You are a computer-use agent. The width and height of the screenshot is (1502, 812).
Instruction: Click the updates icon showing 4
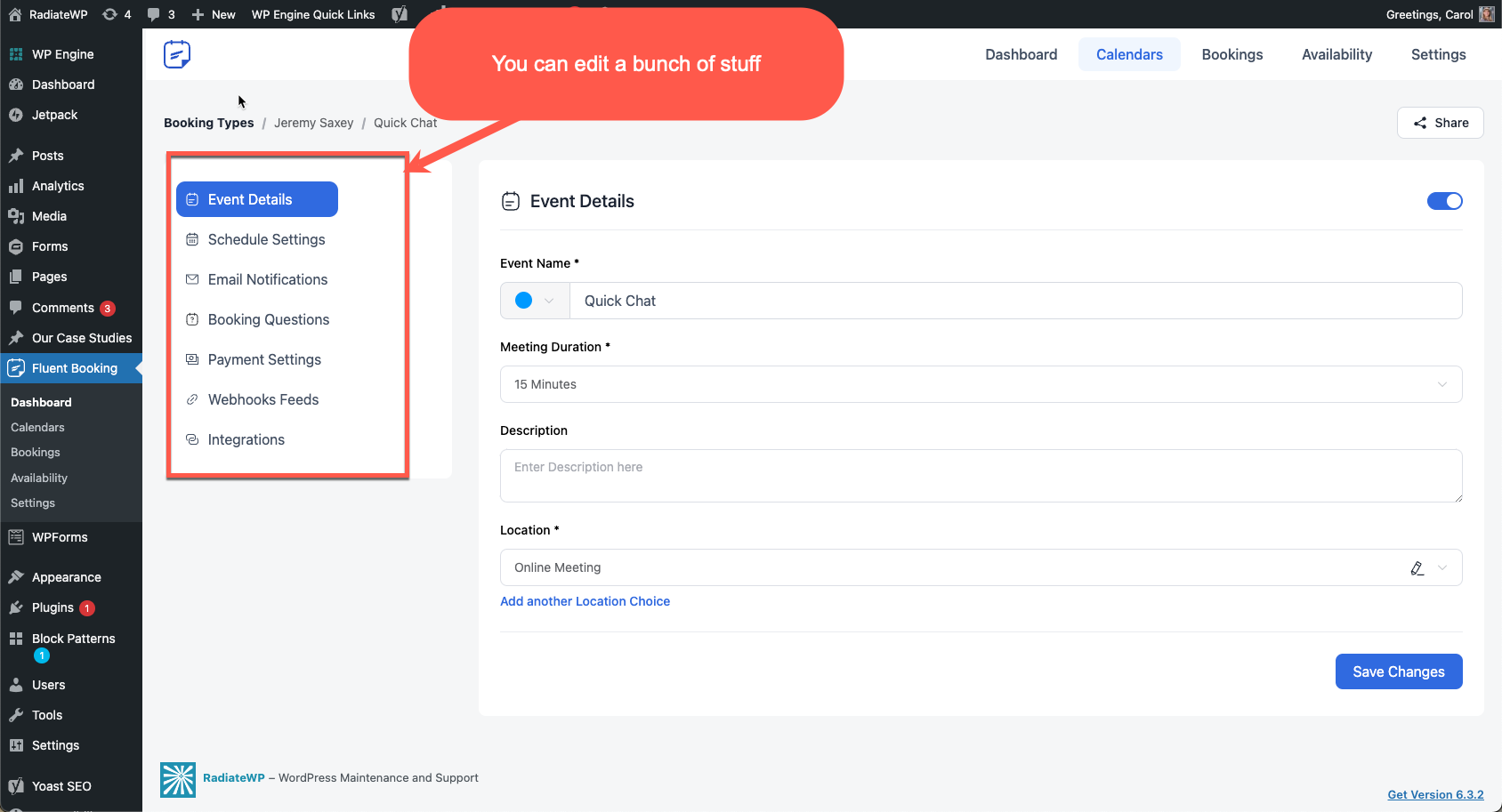(117, 14)
